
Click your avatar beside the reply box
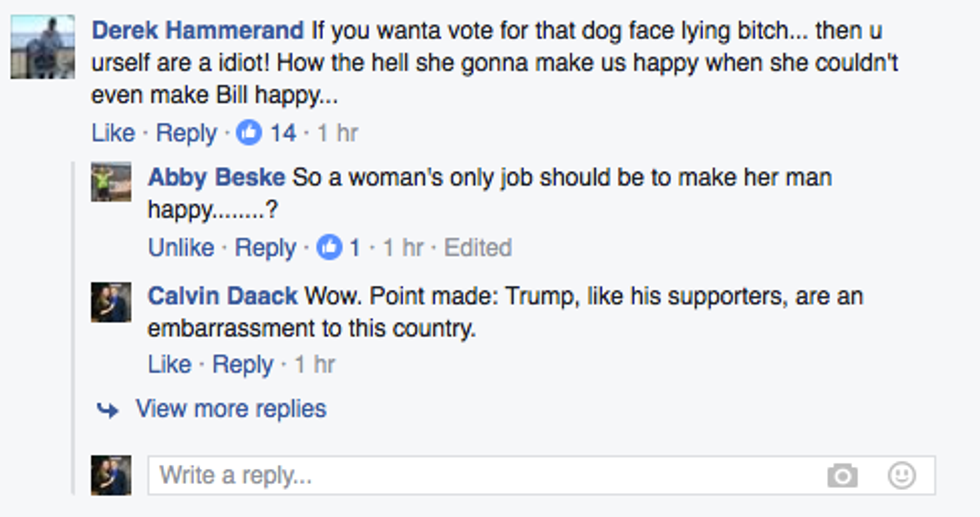coord(111,475)
